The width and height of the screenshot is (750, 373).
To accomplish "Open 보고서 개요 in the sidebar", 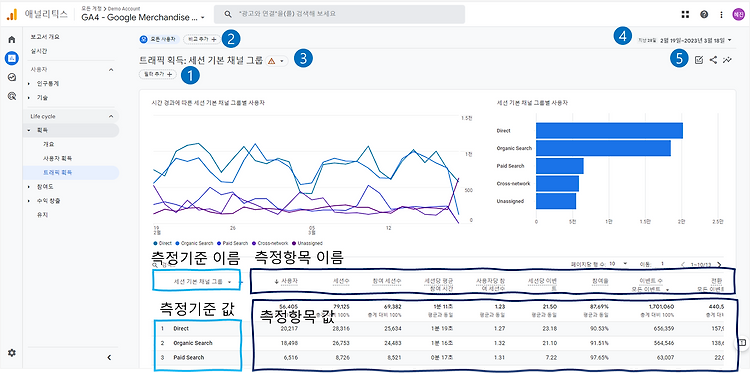I will point(45,36).
